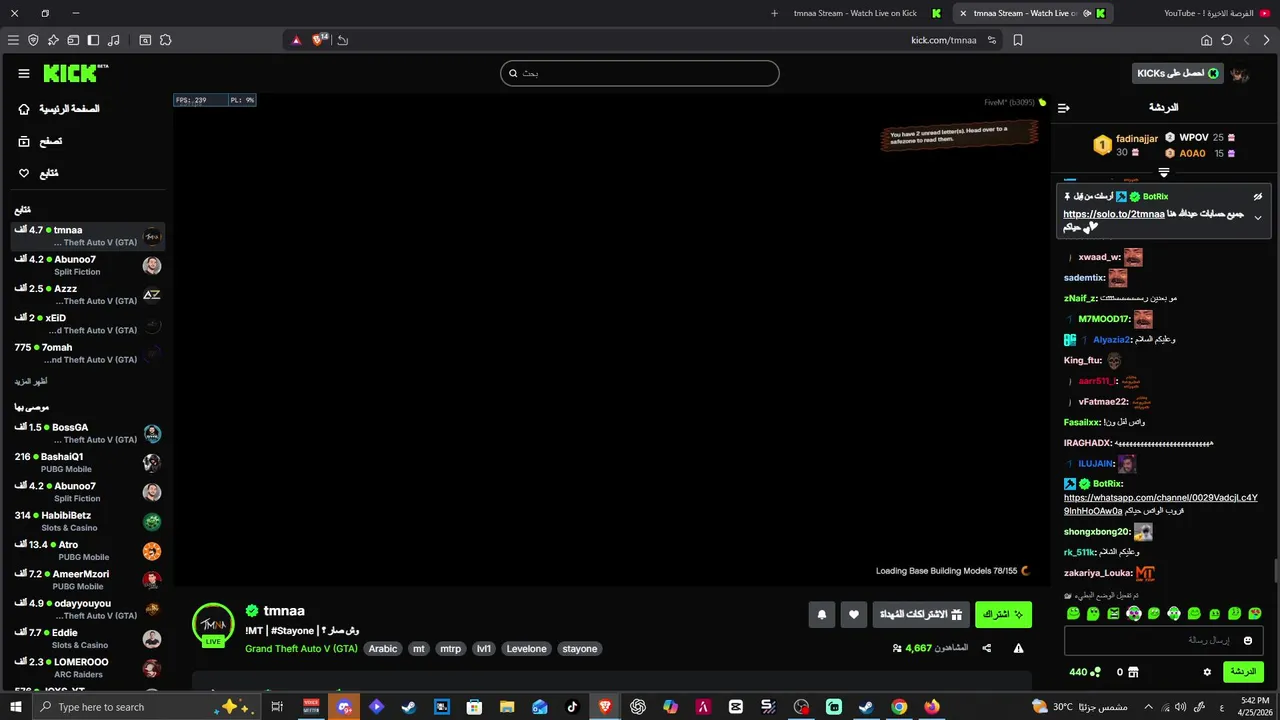Switch to the first tmnaa Stream browser tab
This screenshot has height=720, width=1280.
click(x=865, y=13)
